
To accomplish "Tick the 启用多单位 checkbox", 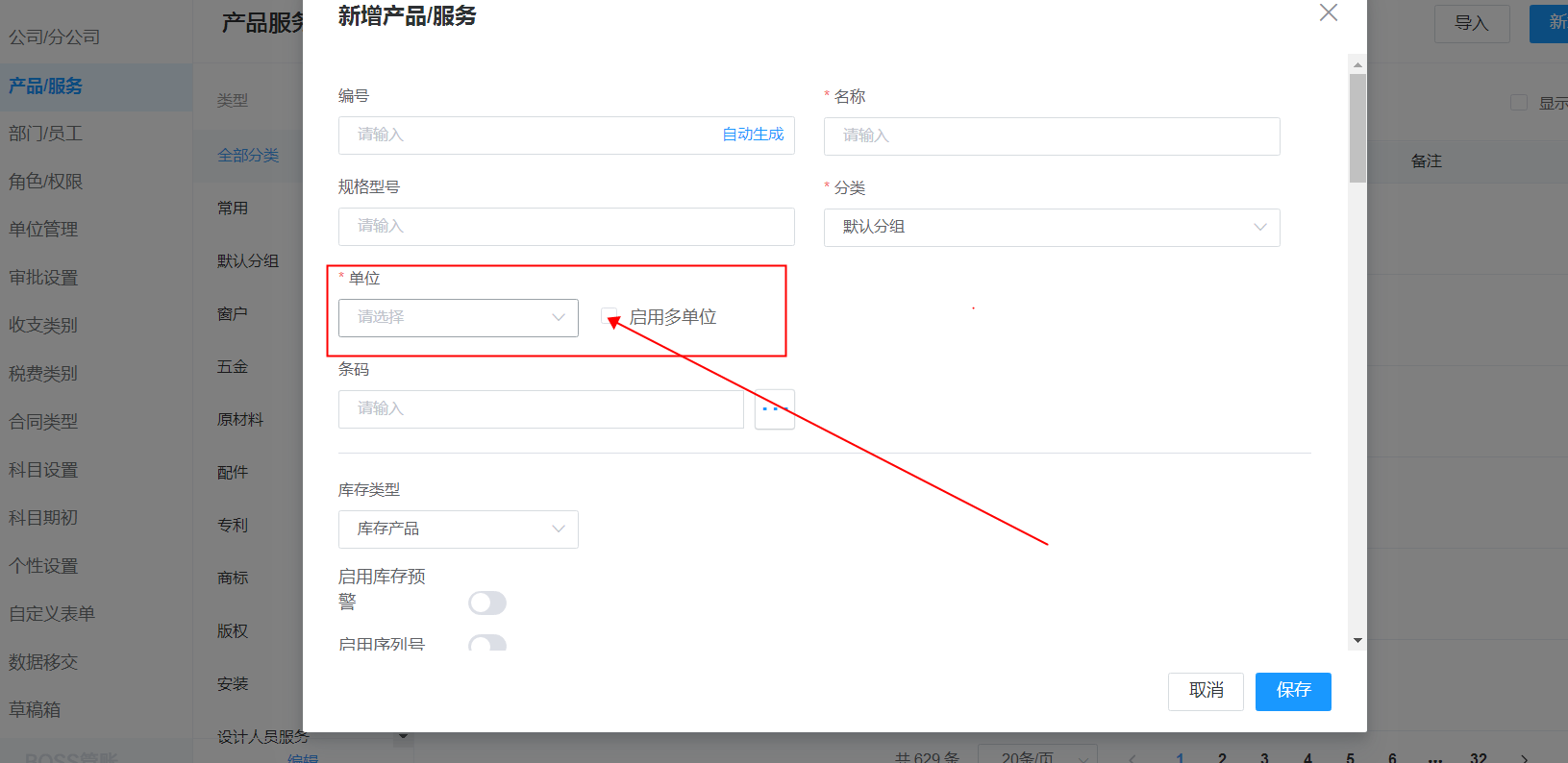I will [x=609, y=316].
